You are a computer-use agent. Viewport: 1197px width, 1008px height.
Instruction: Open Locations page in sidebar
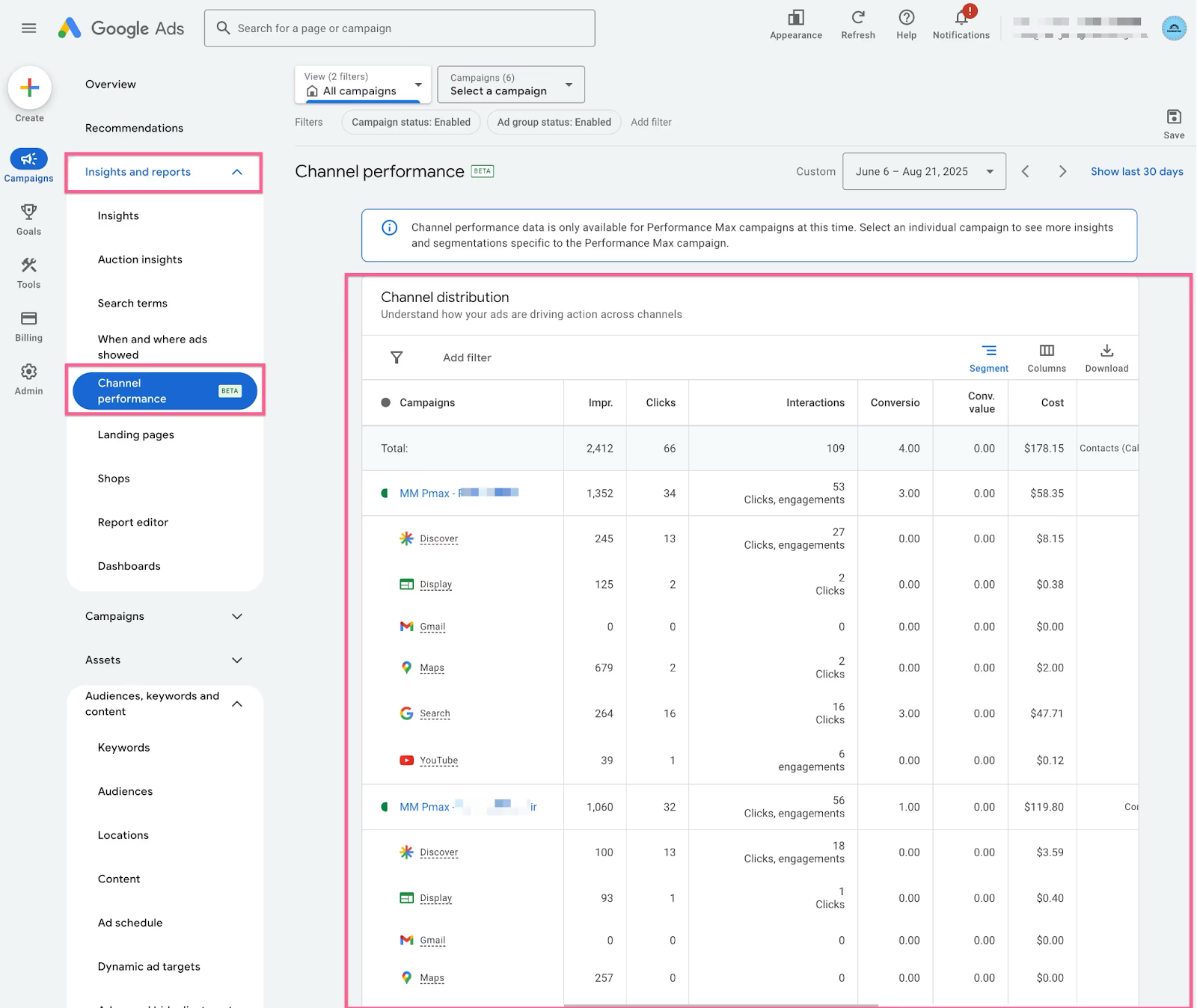click(123, 835)
